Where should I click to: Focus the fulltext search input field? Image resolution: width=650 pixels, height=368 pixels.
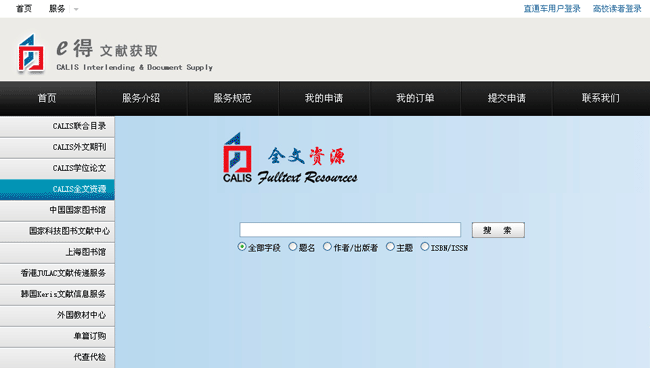pyautogui.click(x=350, y=230)
